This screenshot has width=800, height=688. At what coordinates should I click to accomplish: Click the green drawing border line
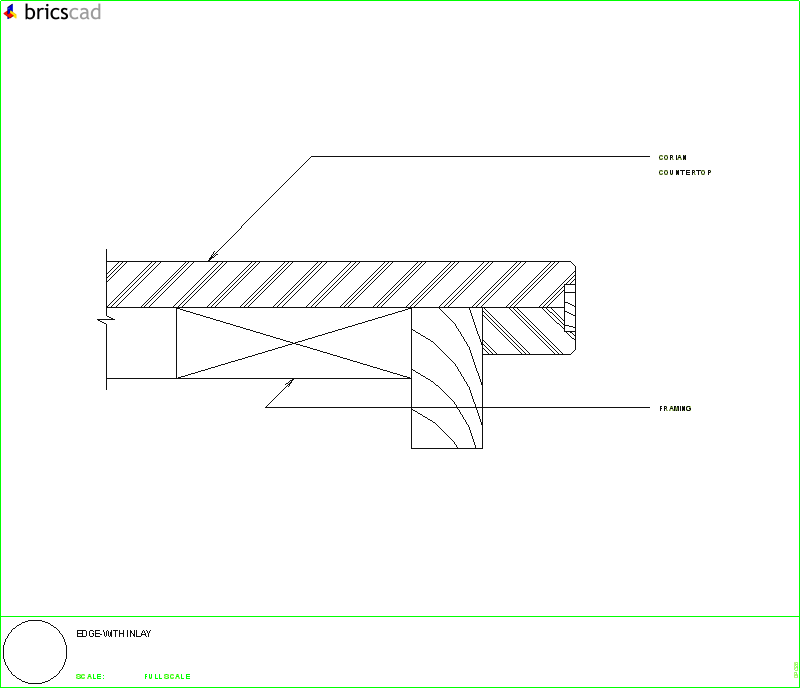pyautogui.click(x=400, y=3)
